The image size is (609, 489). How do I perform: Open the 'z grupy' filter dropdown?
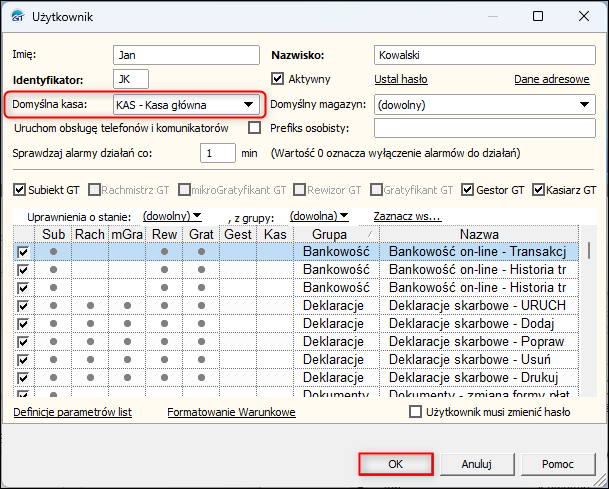click(319, 215)
